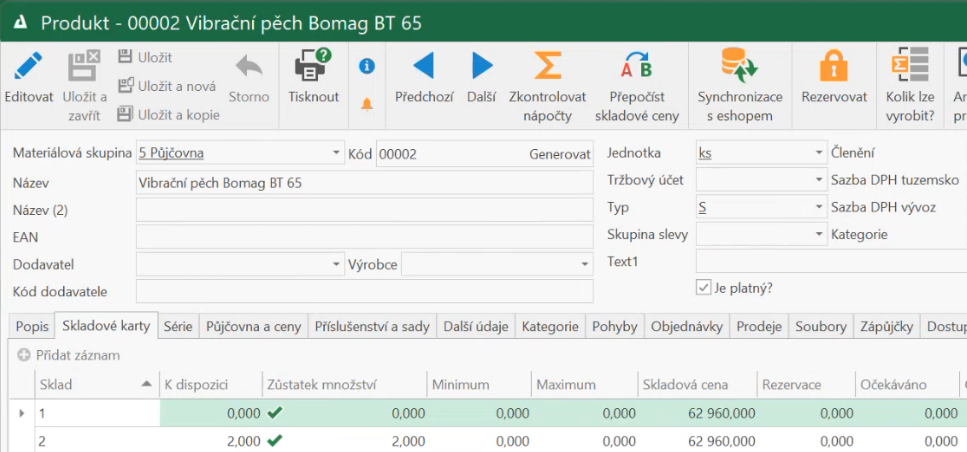The height and width of the screenshot is (452, 967).
Task: Click the application logo in title bar
Action: tap(20, 22)
